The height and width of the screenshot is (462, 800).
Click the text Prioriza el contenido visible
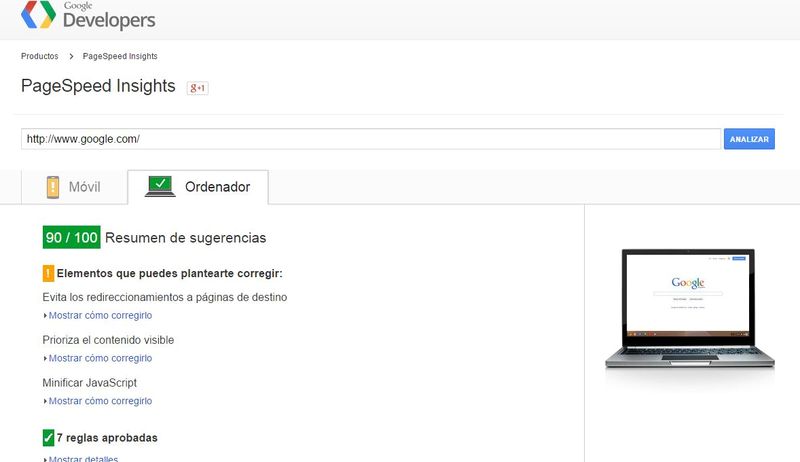pyautogui.click(x=108, y=340)
